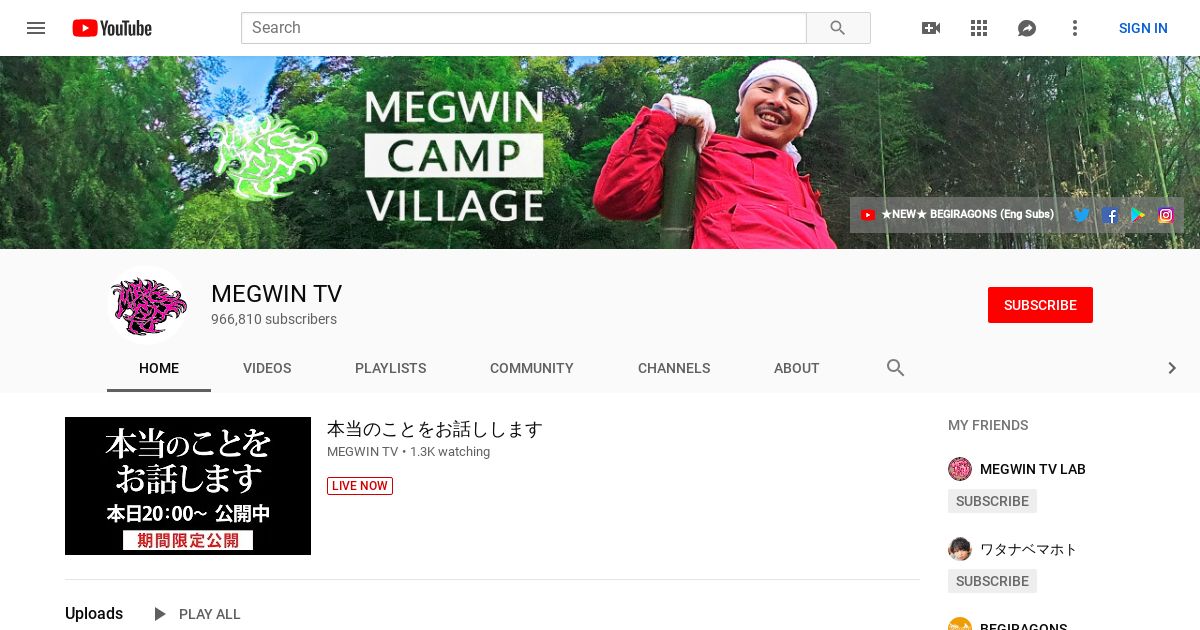The width and height of the screenshot is (1200, 630).
Task: Click the LIVE NOW badge
Action: tap(360, 486)
